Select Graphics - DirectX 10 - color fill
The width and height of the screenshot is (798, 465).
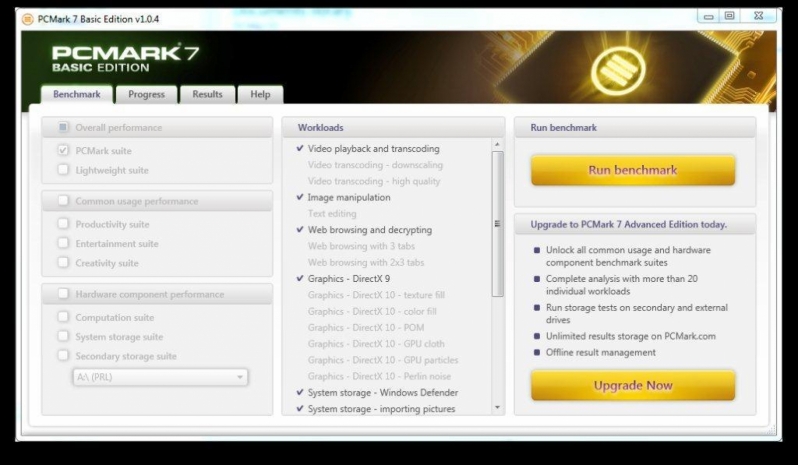(372, 311)
